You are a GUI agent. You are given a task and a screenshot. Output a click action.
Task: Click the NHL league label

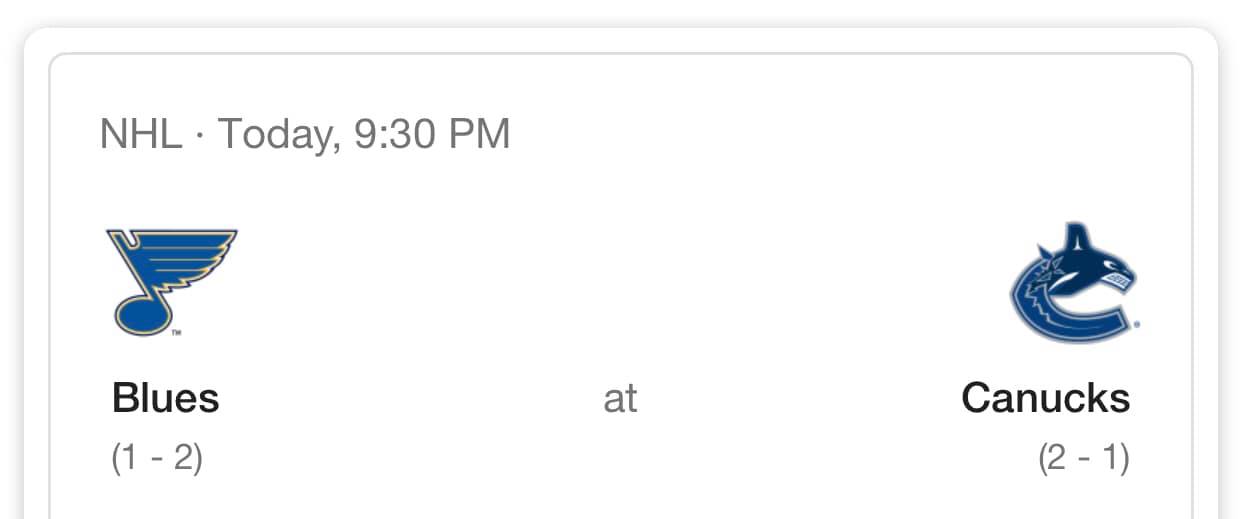click(x=140, y=134)
